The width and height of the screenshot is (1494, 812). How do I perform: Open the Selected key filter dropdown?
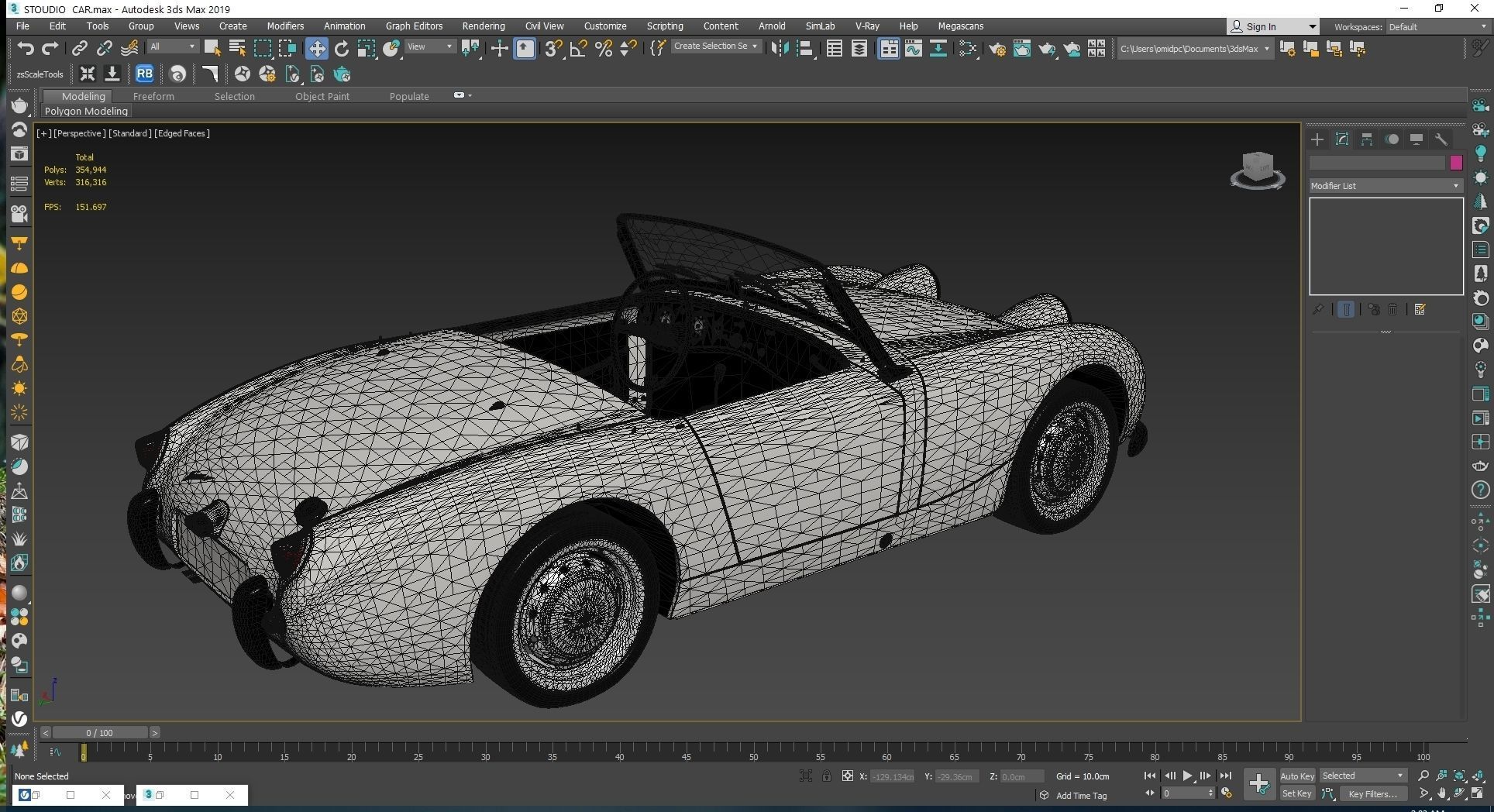pyautogui.click(x=1362, y=776)
